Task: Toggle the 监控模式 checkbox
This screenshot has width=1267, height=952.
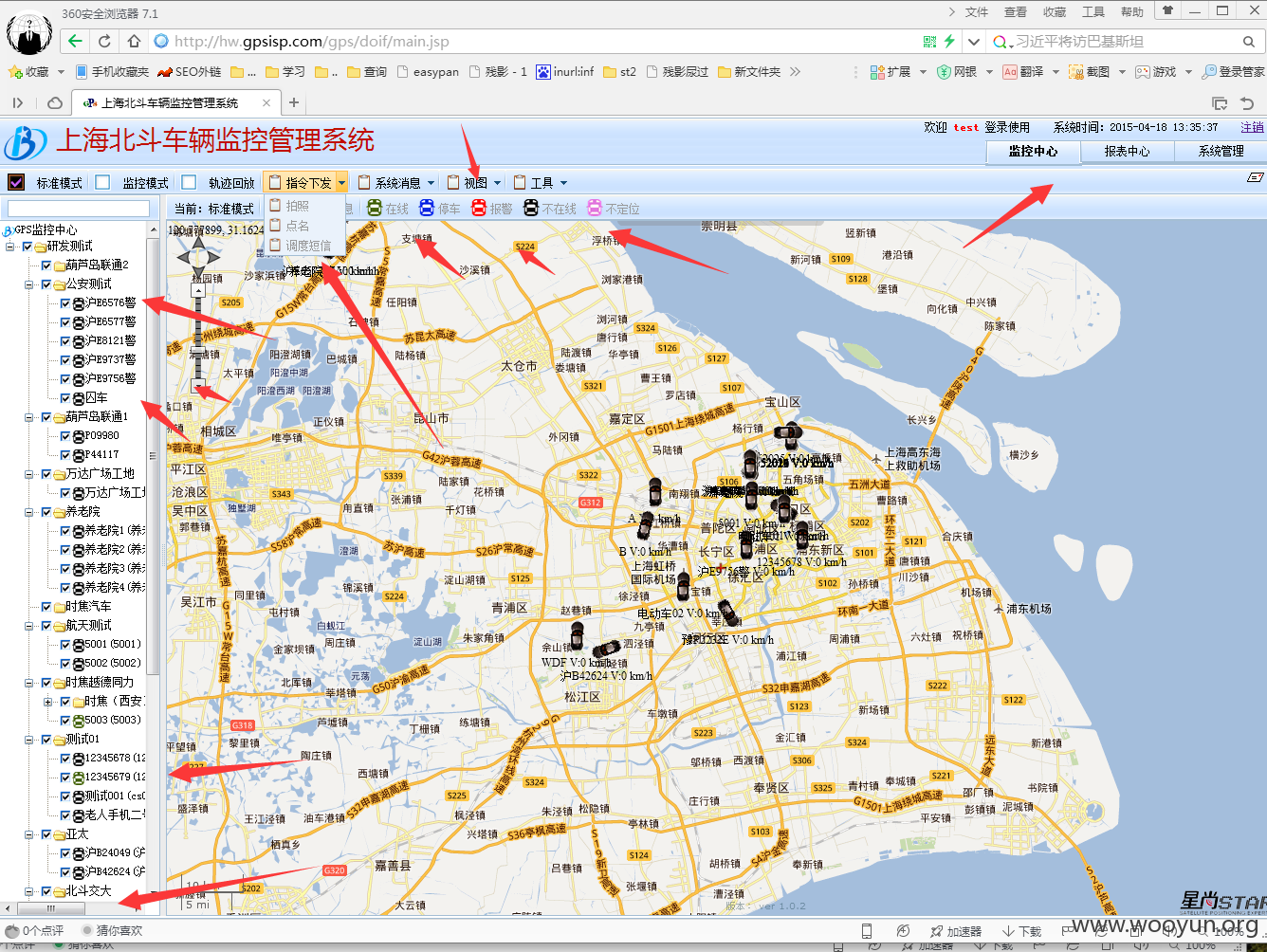Action: click(x=102, y=182)
